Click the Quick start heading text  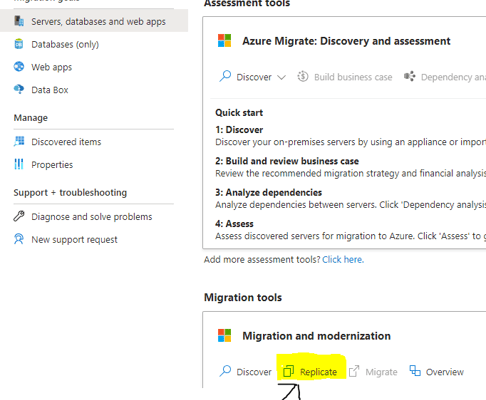(x=239, y=112)
